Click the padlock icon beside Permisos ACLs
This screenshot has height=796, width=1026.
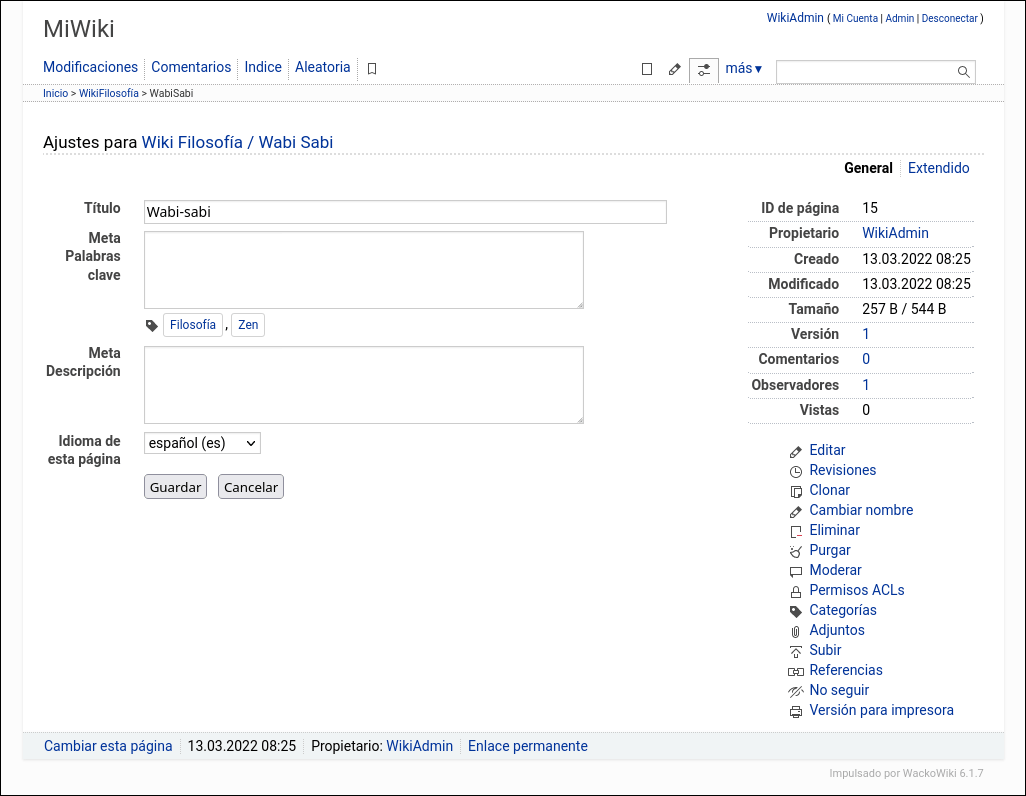pyautogui.click(x=796, y=591)
